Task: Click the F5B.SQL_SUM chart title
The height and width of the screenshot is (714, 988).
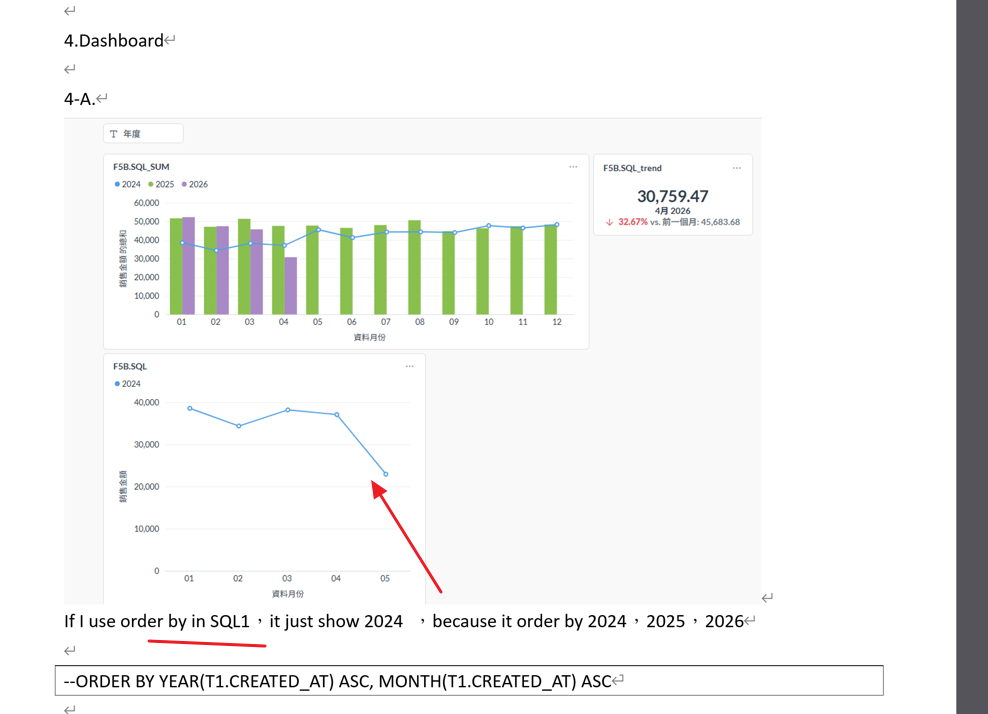Action: (x=141, y=167)
